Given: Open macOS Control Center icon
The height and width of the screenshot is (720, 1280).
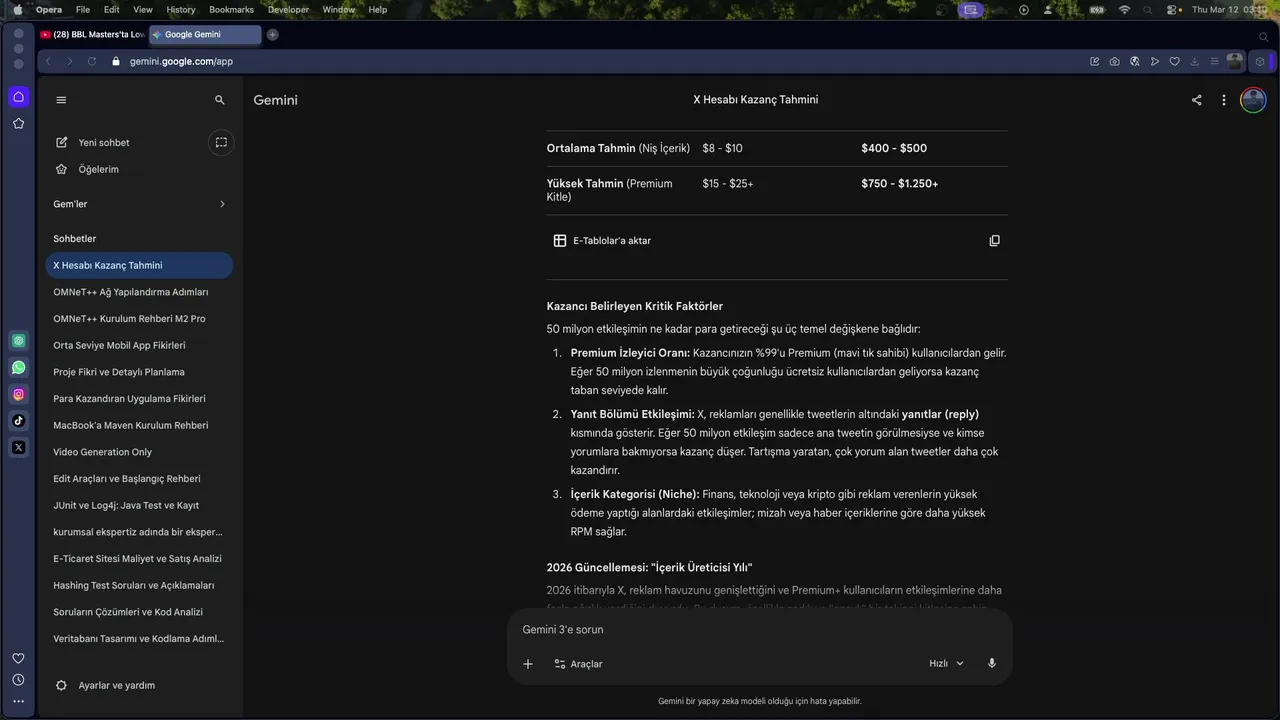Looking at the screenshot, I should tap(1172, 9).
